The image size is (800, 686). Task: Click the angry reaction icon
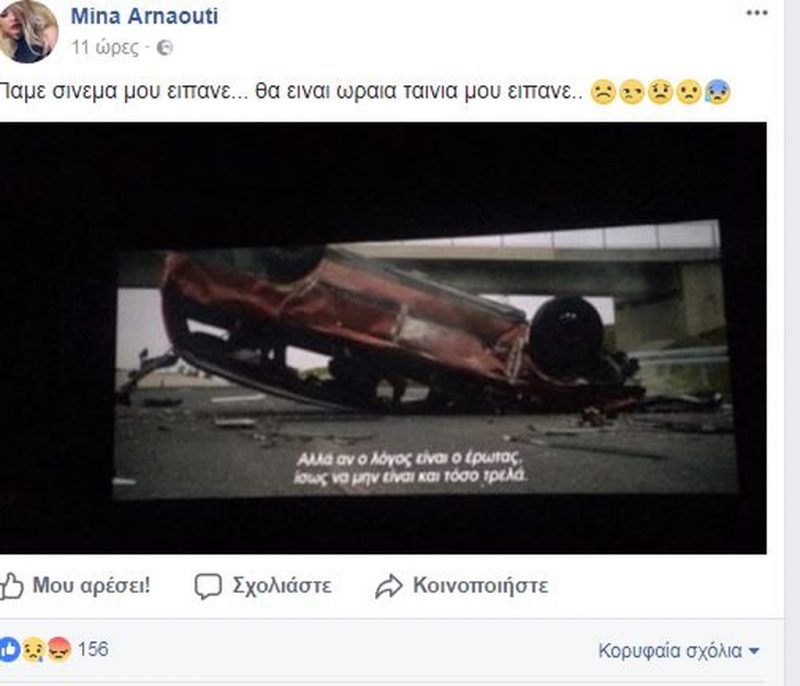59,650
